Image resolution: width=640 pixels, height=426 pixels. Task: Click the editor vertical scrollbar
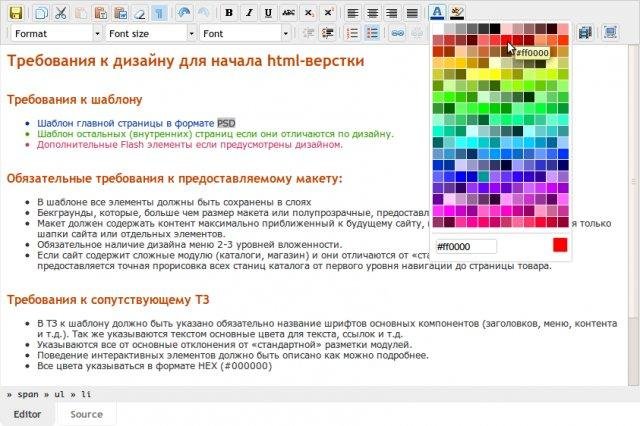coord(633,216)
